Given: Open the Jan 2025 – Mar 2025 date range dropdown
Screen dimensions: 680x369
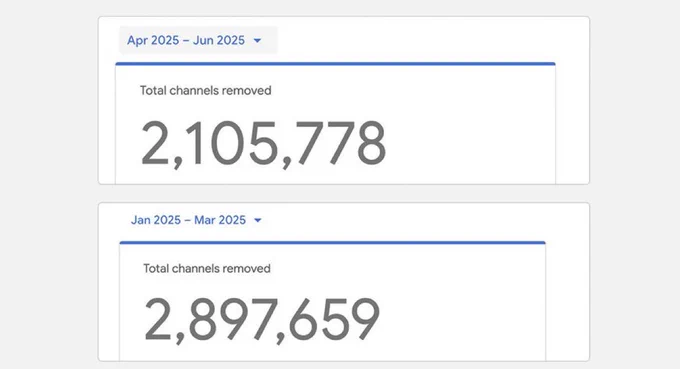Looking at the screenshot, I should pyautogui.click(x=196, y=220).
